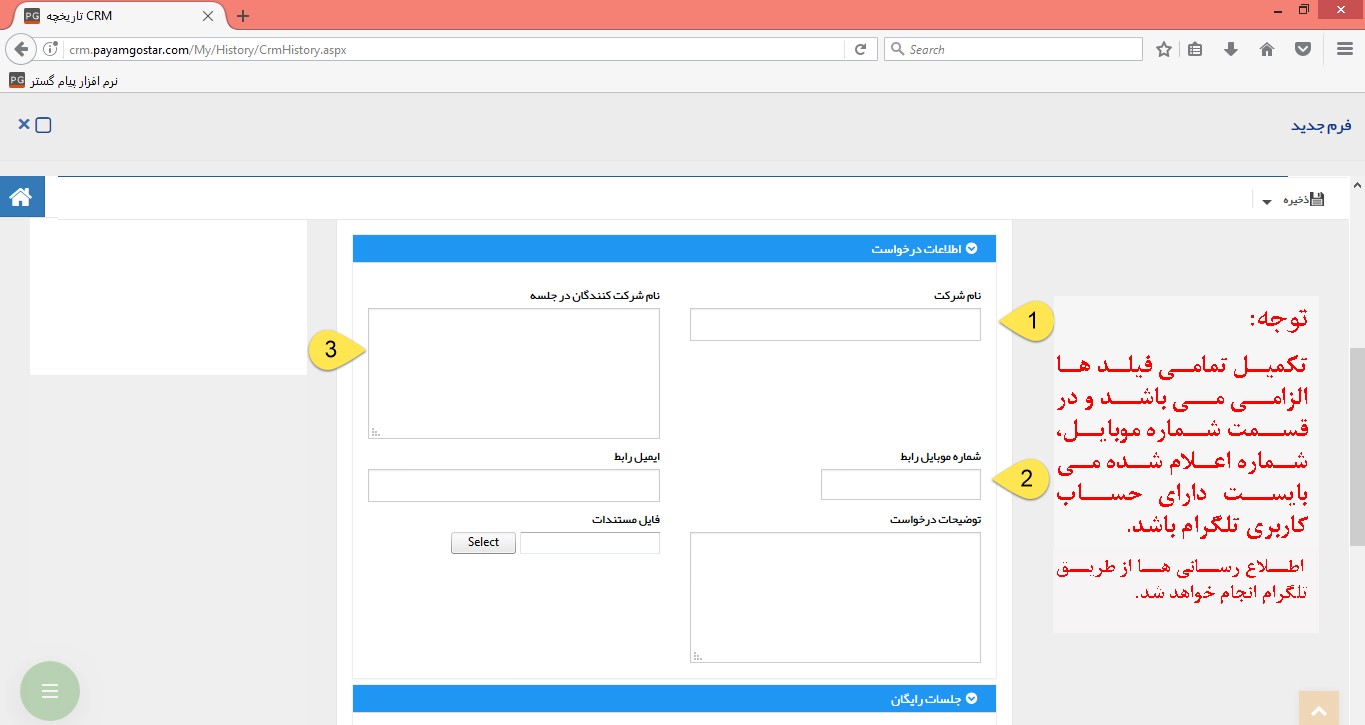Open the green circular hamburger menu

click(x=48, y=690)
